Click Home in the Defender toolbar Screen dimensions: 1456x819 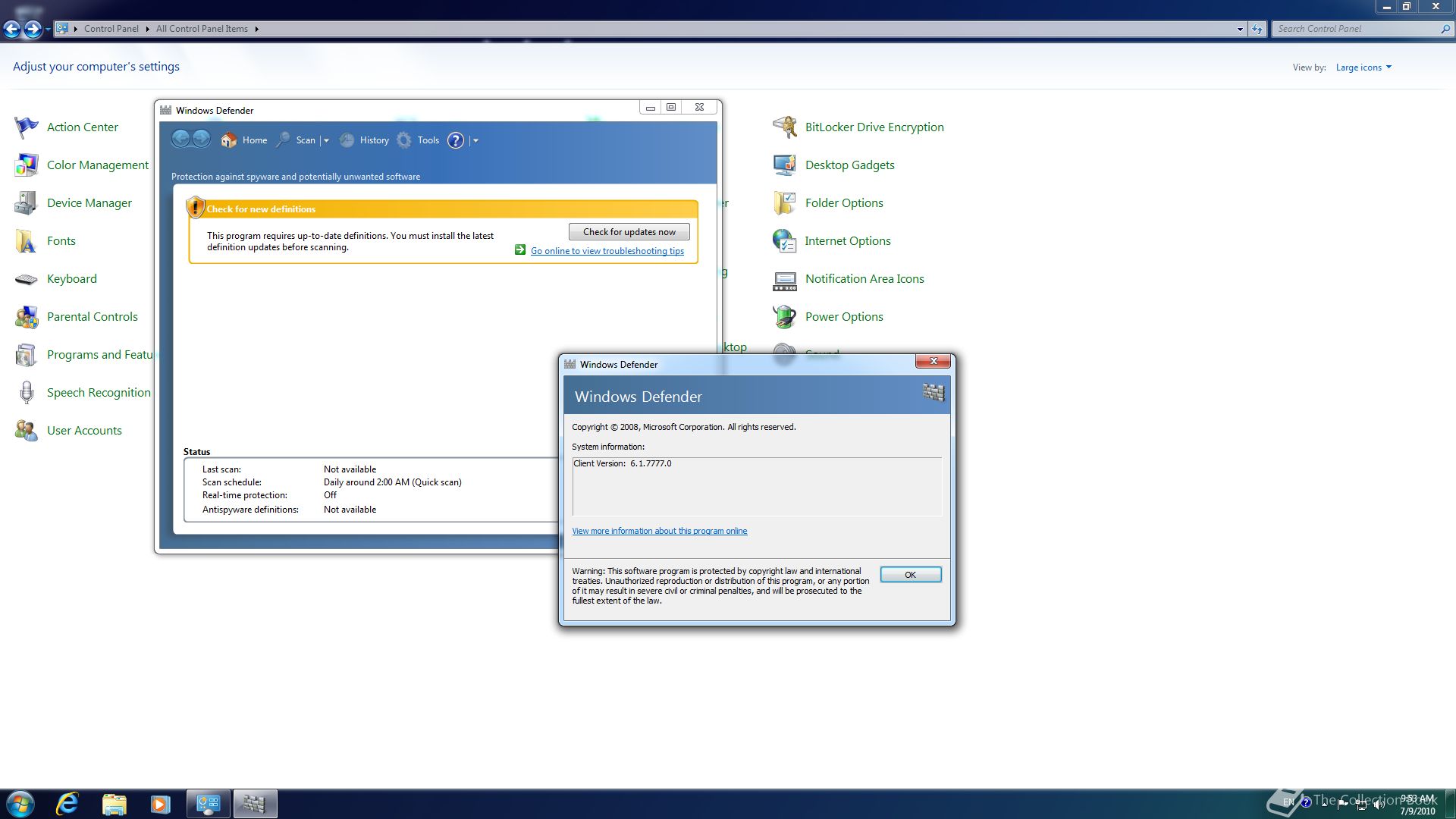click(255, 140)
